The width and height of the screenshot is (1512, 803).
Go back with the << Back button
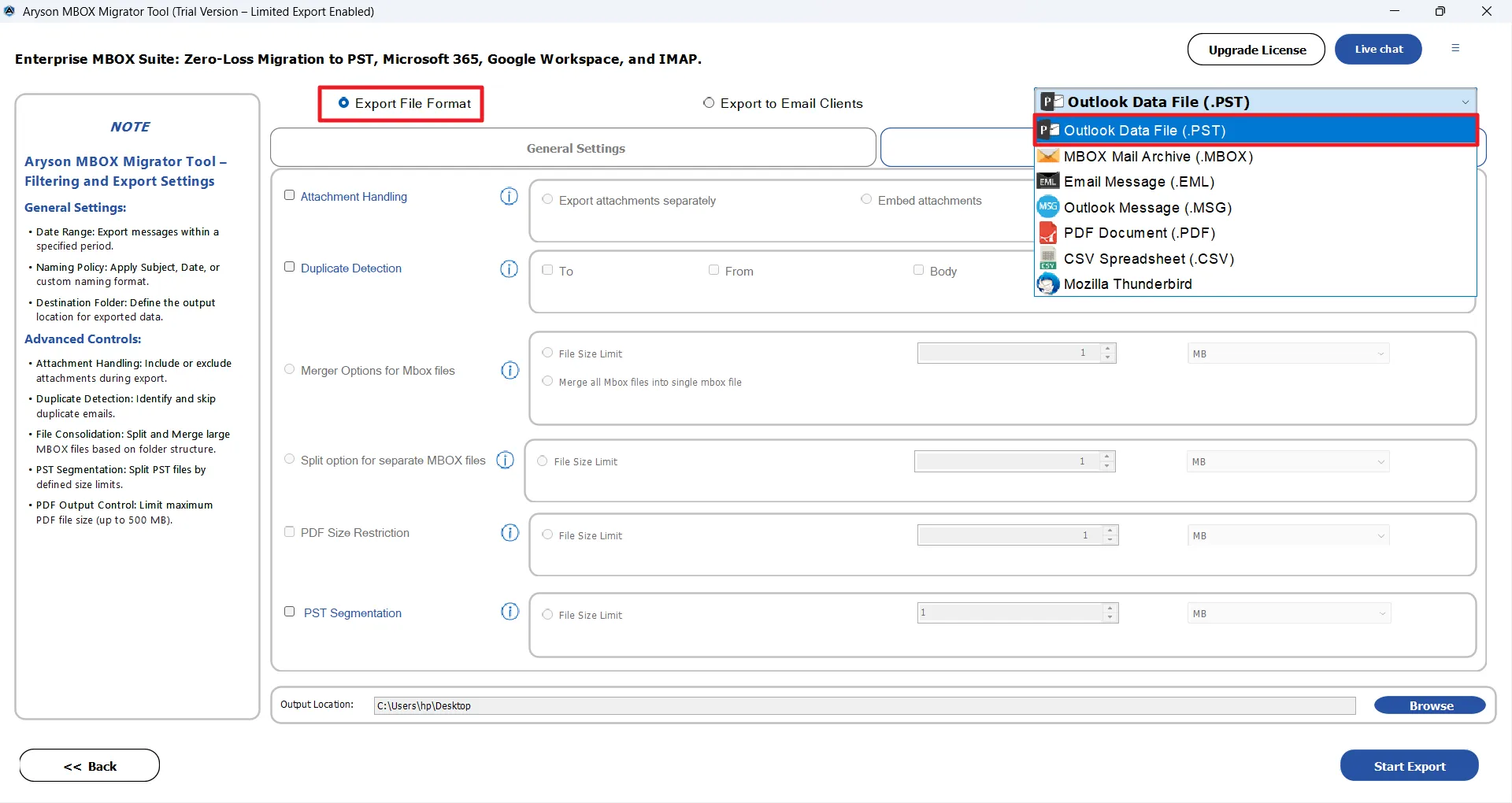pyautogui.click(x=90, y=766)
